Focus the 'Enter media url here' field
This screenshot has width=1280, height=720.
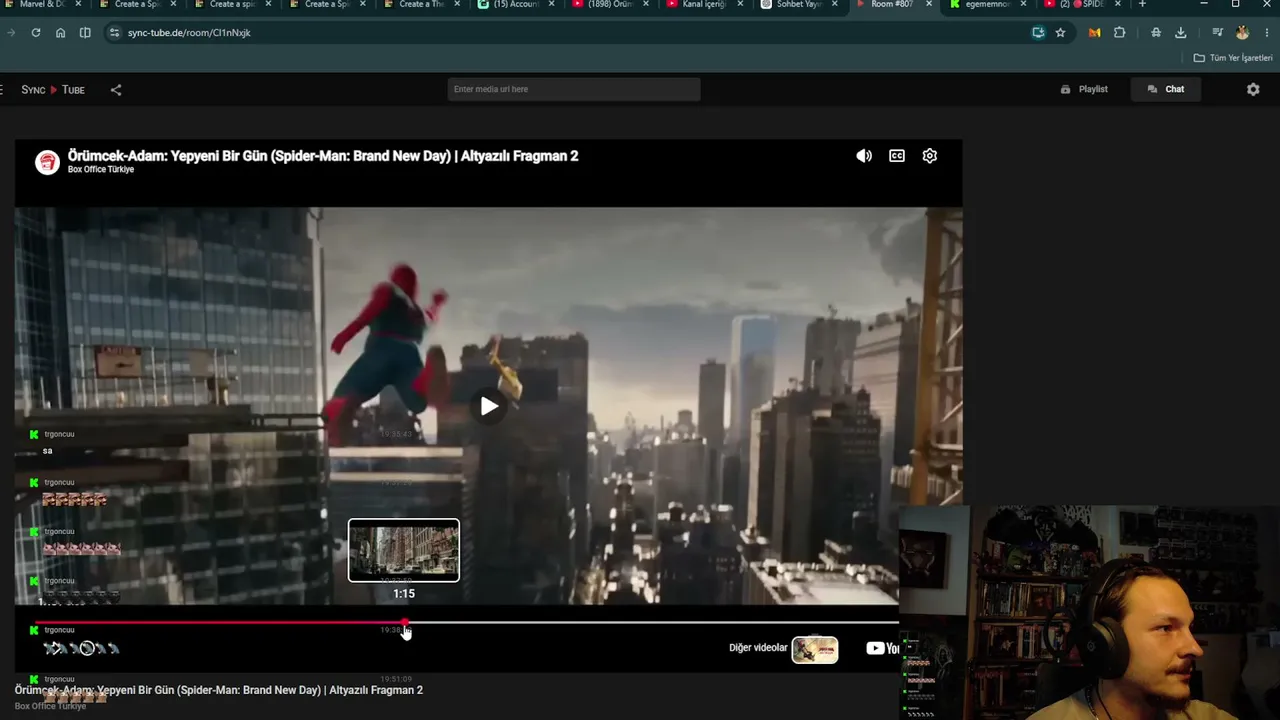(574, 89)
